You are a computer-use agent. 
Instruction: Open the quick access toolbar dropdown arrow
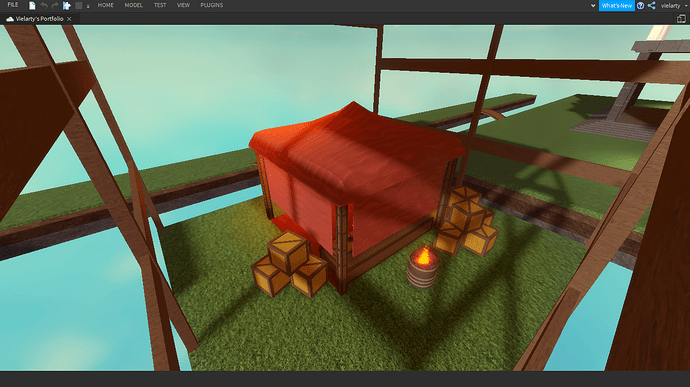[x=88, y=6]
